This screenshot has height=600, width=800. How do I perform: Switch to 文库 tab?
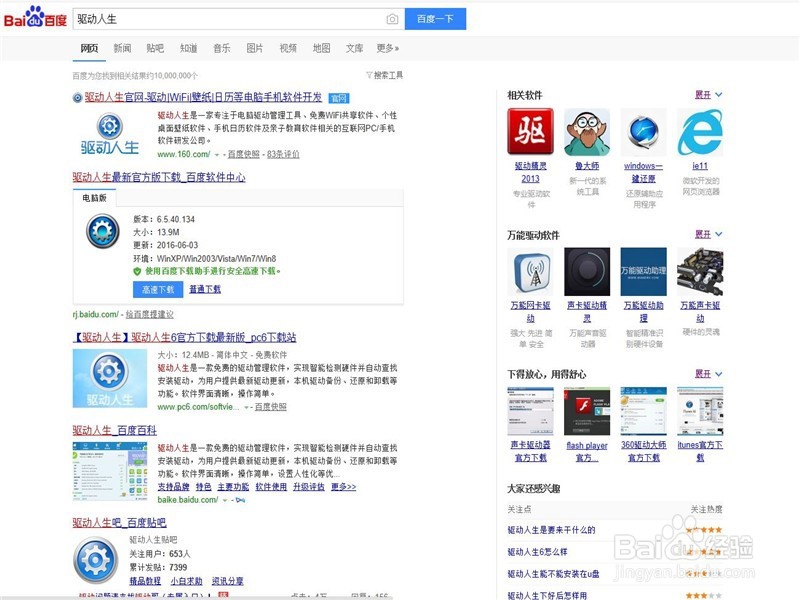click(355, 48)
